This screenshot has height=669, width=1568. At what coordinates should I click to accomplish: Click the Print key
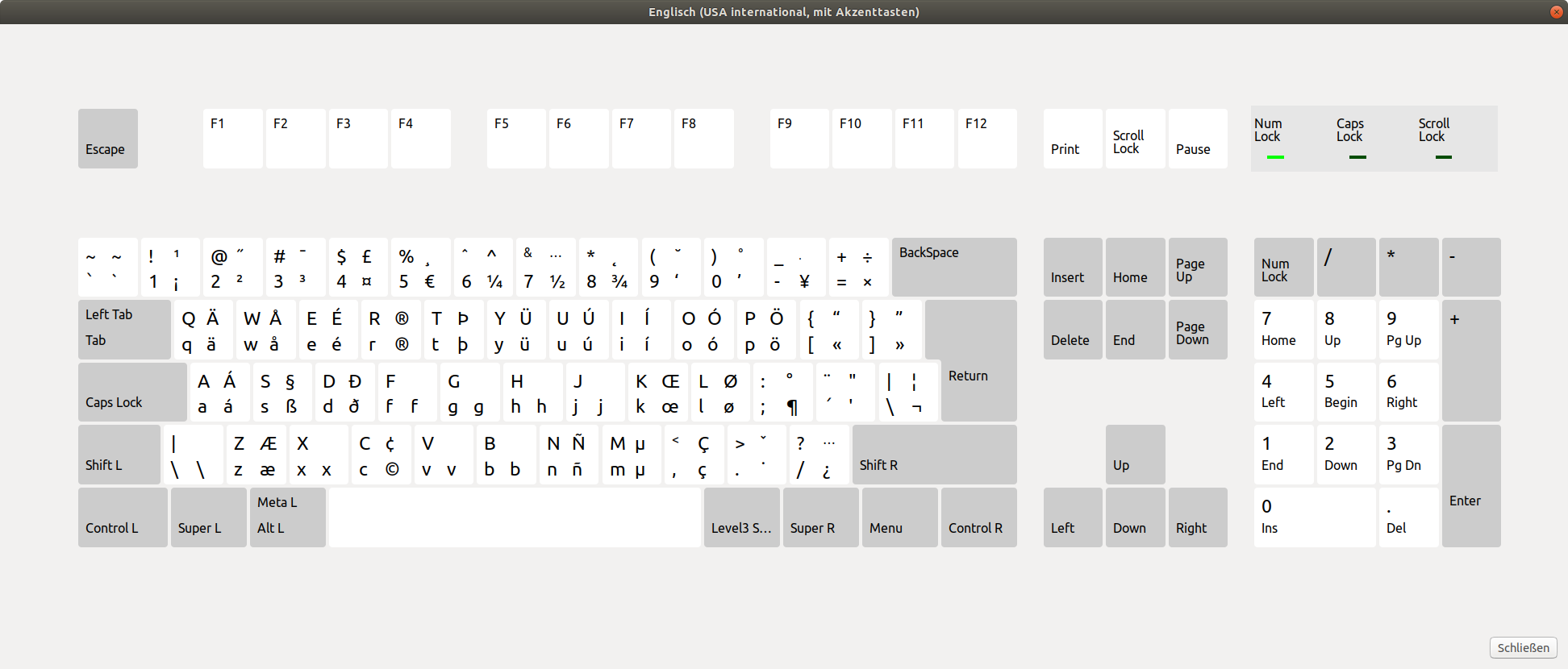click(1073, 139)
